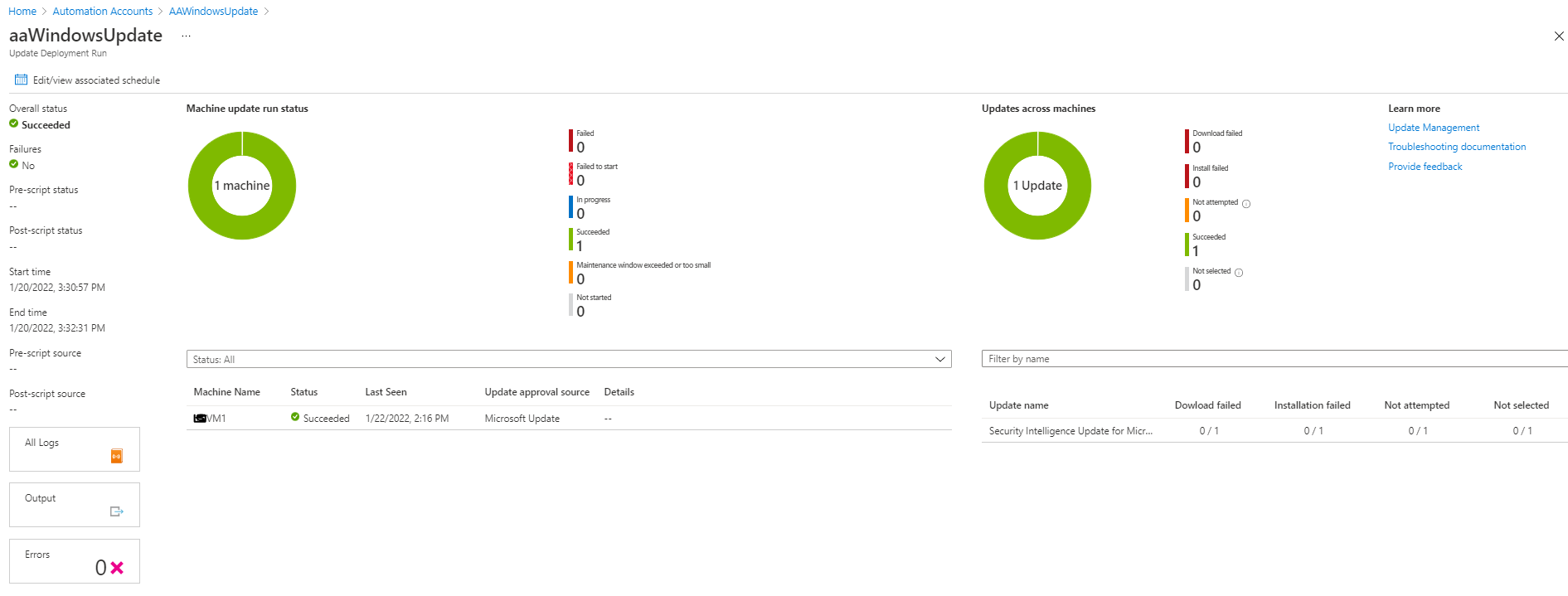Screen dimensions: 1568x596
Task: Click the Install failed legend entry
Action: click(x=1207, y=176)
